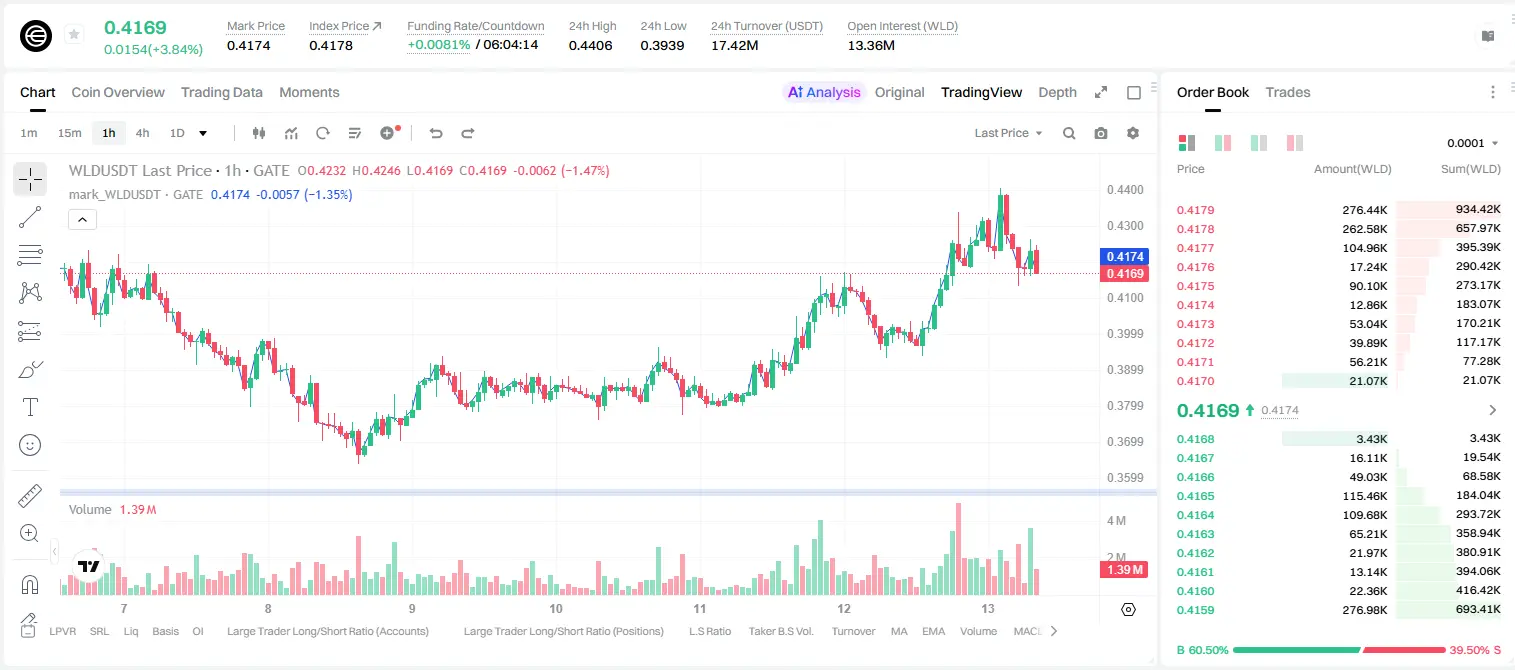Open the emoji sticker tool
The height and width of the screenshot is (670, 1515).
point(30,445)
